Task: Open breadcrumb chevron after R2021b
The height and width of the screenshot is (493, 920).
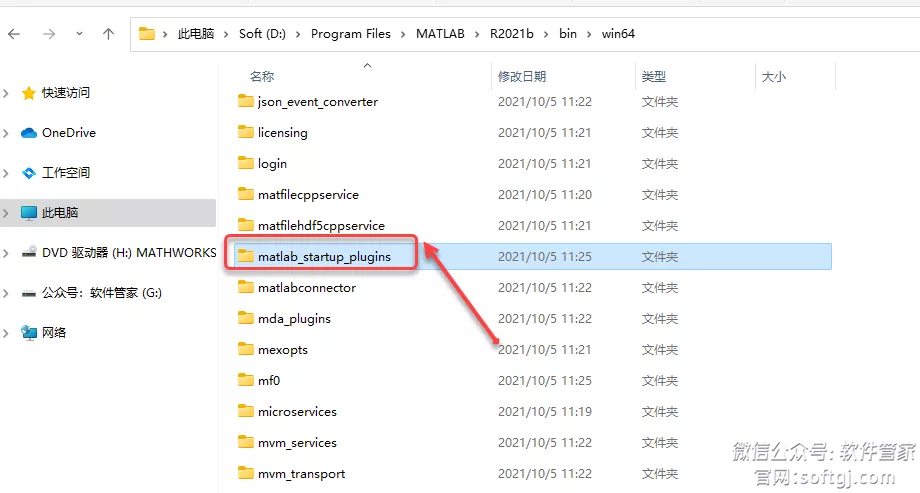Action: point(546,35)
